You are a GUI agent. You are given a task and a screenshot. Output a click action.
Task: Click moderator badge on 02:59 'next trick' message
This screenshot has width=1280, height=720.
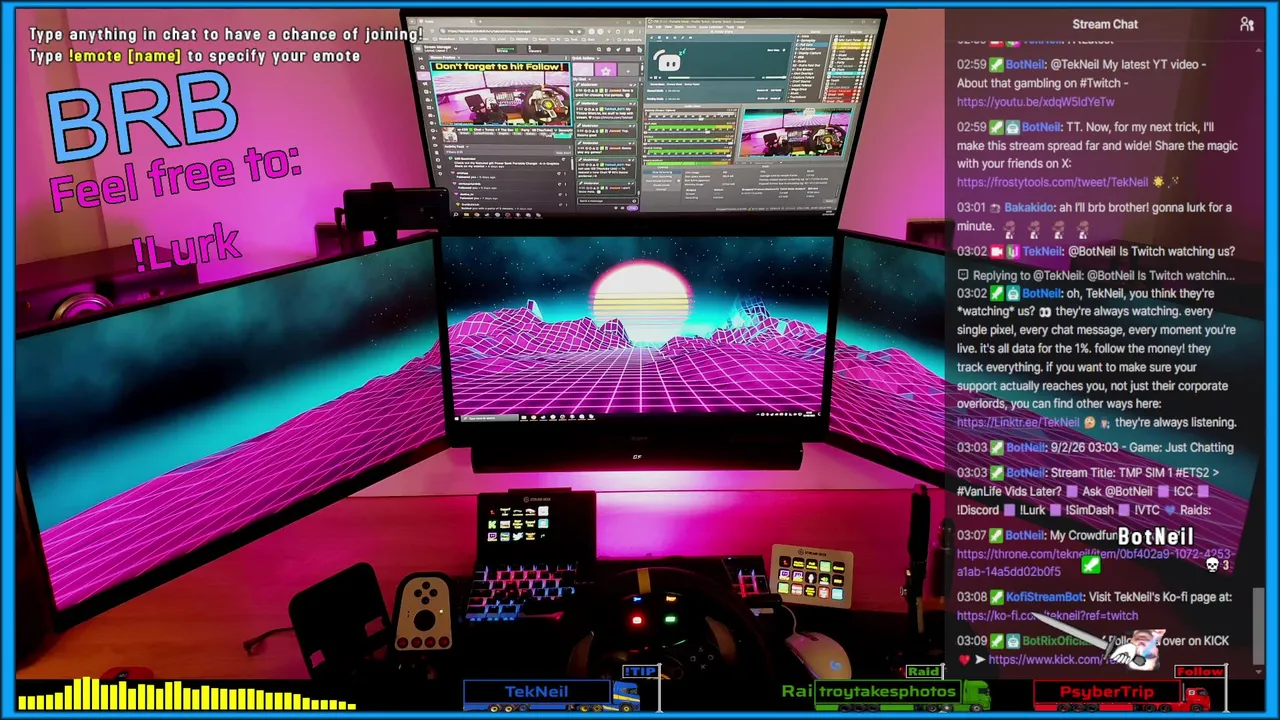coord(996,127)
